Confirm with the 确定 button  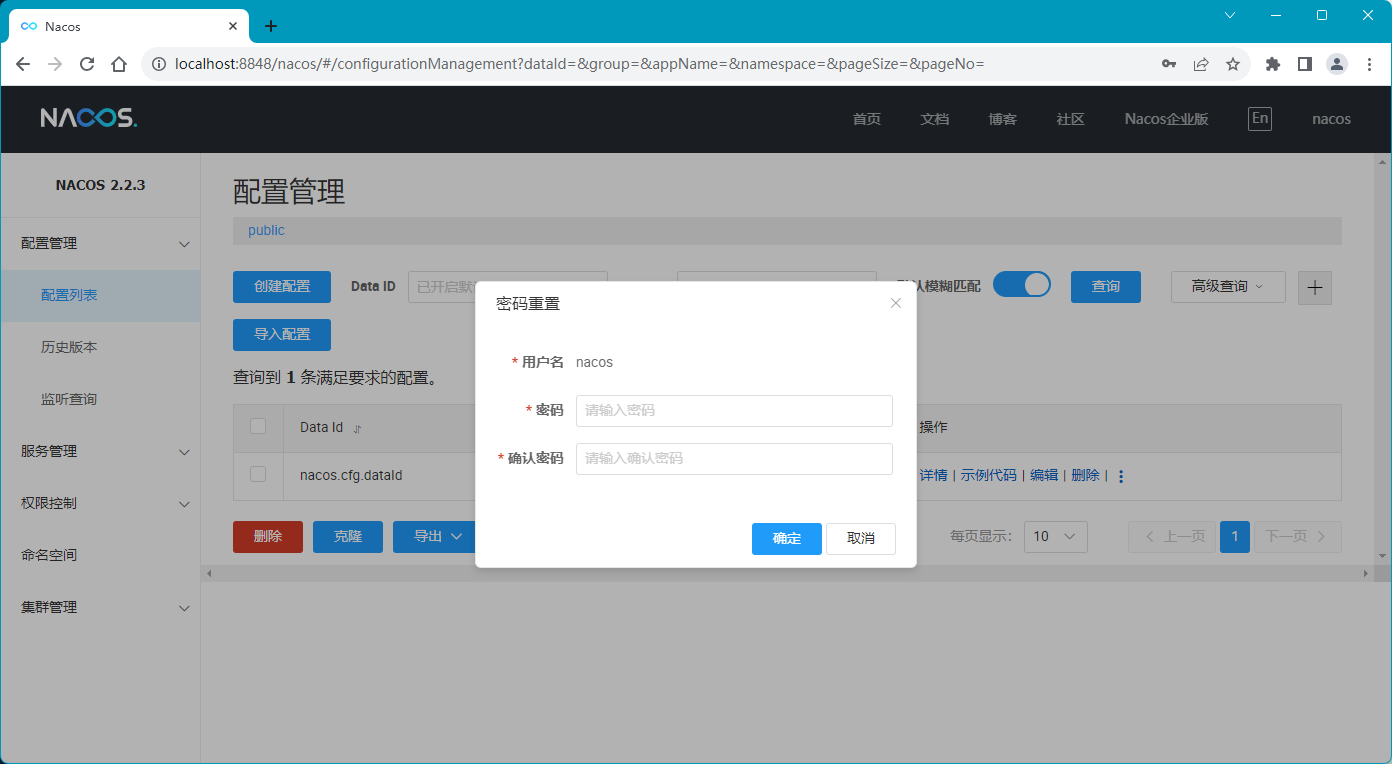(787, 538)
